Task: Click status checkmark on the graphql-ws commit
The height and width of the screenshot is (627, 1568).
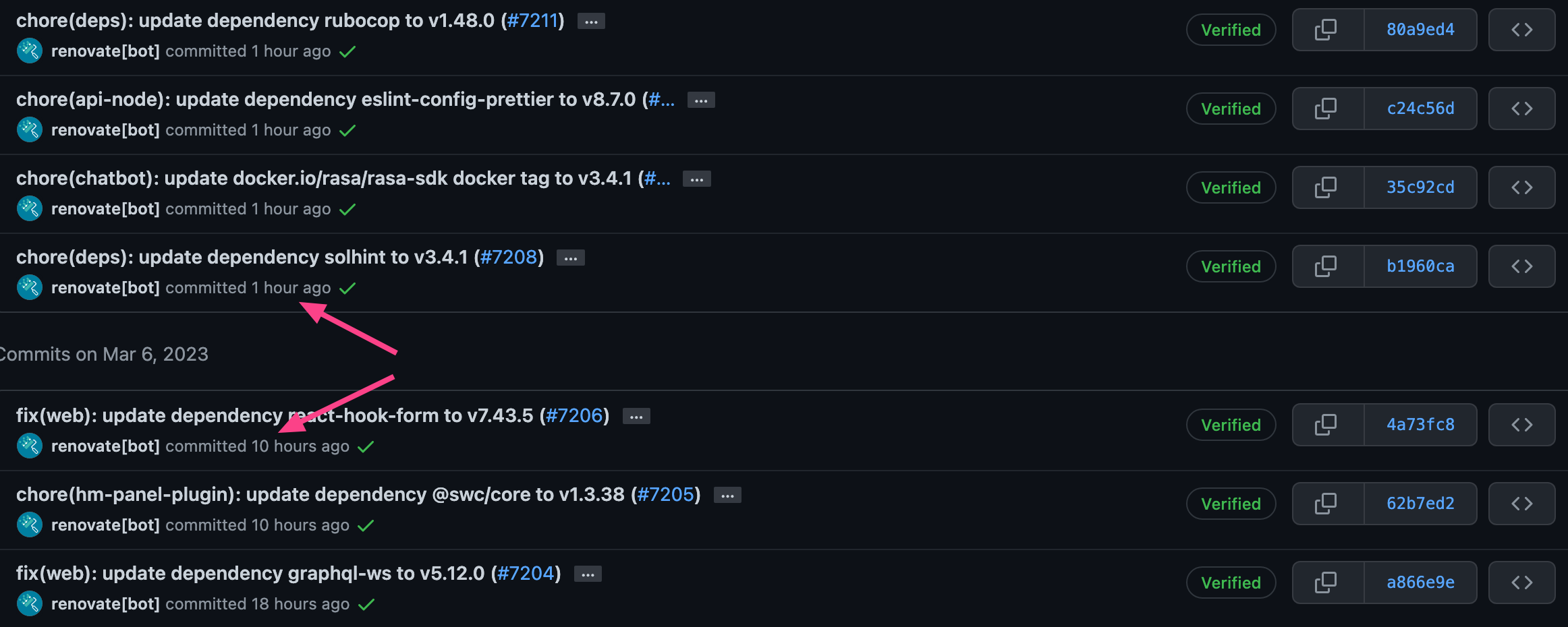Action: click(366, 604)
